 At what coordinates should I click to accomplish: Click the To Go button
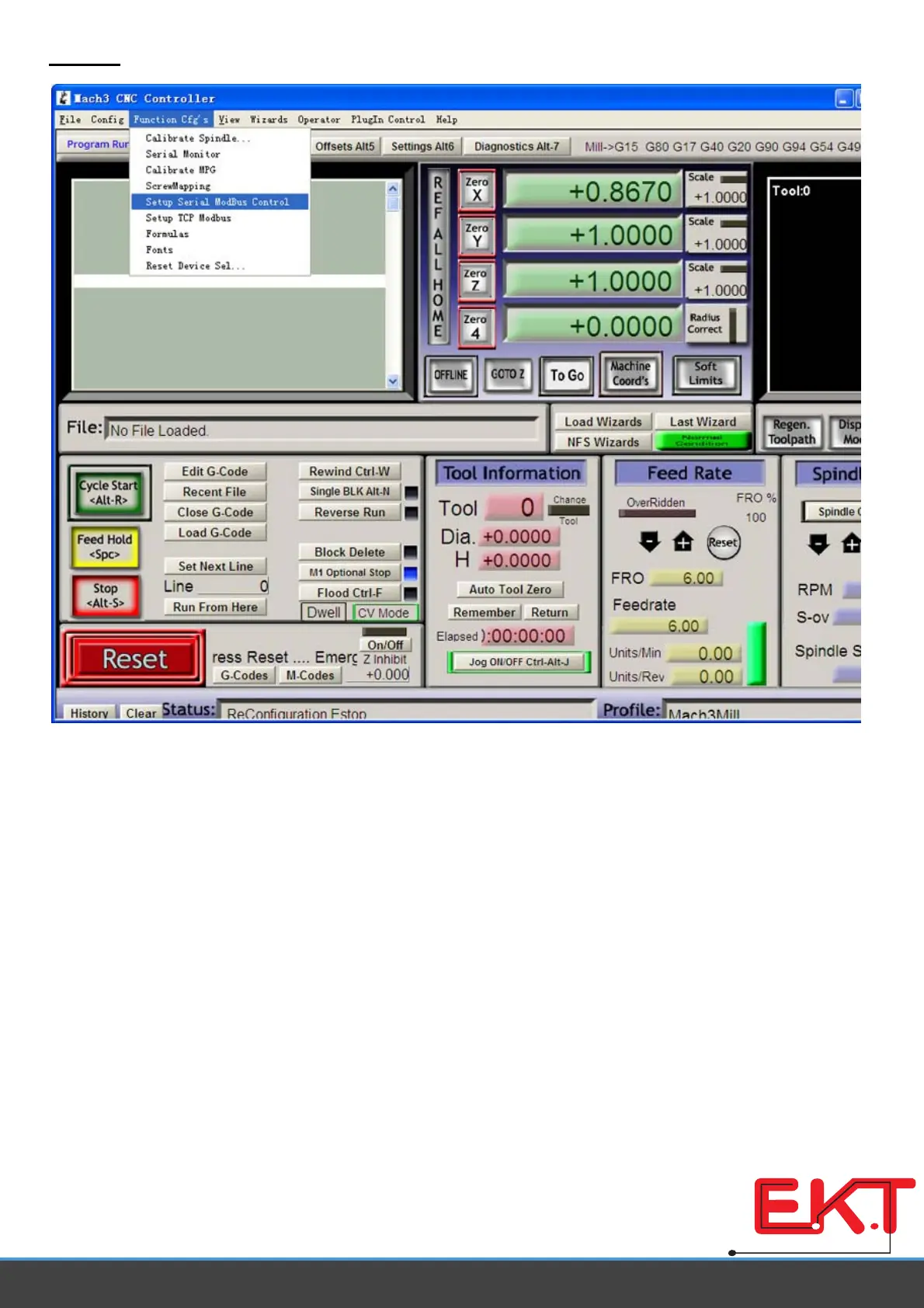pyautogui.click(x=567, y=376)
